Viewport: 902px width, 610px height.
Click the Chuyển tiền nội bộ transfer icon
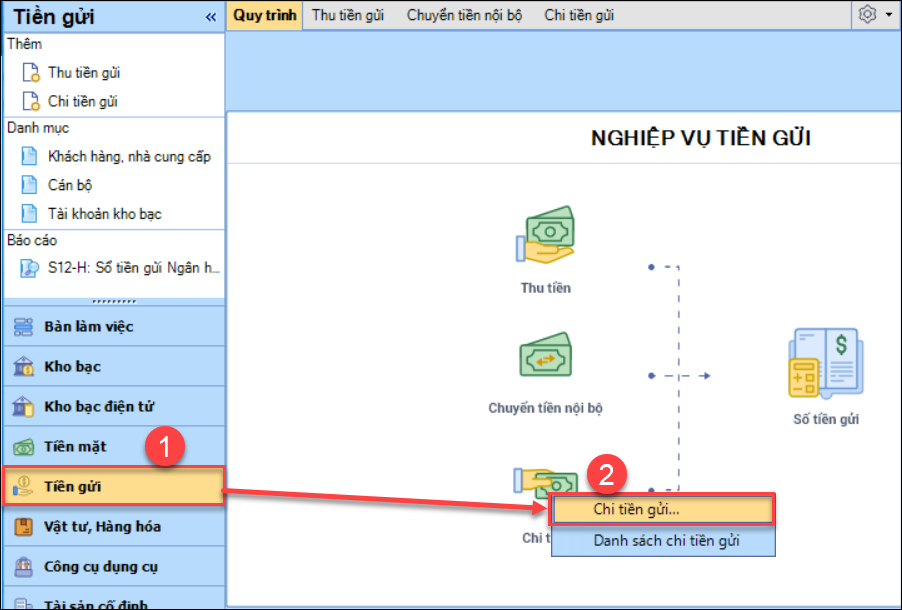click(545, 357)
